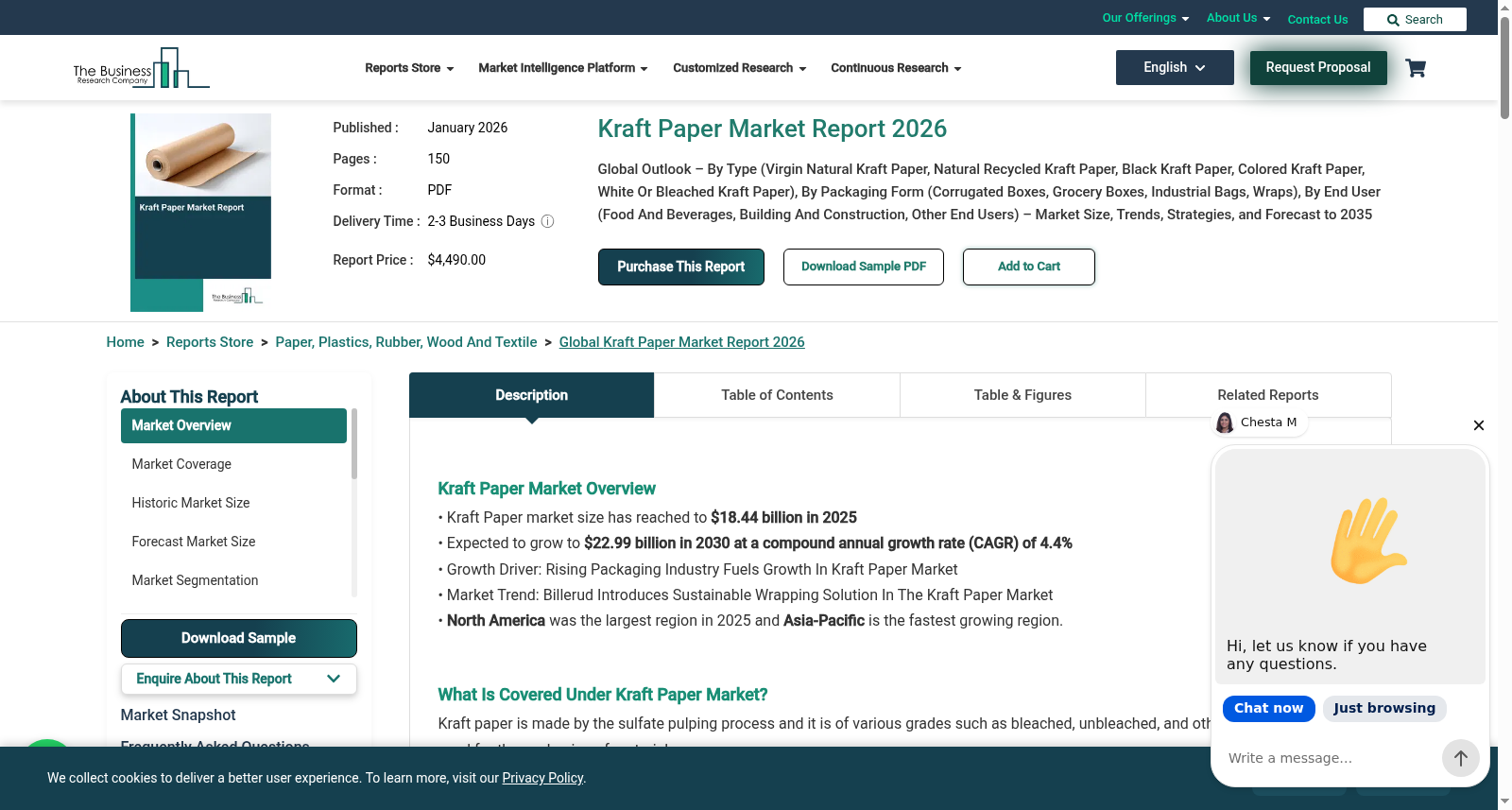
Task: Click the Kraft Paper Market Report 2026 title
Action: pos(772,129)
